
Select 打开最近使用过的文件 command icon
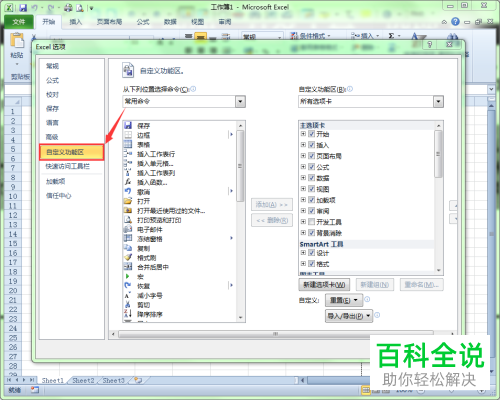(128, 210)
